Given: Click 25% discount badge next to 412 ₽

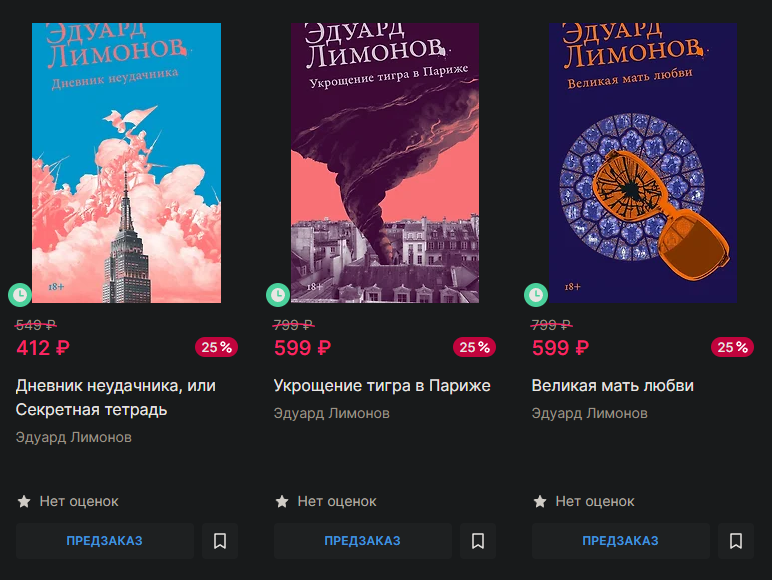Looking at the screenshot, I should coord(217,347).
